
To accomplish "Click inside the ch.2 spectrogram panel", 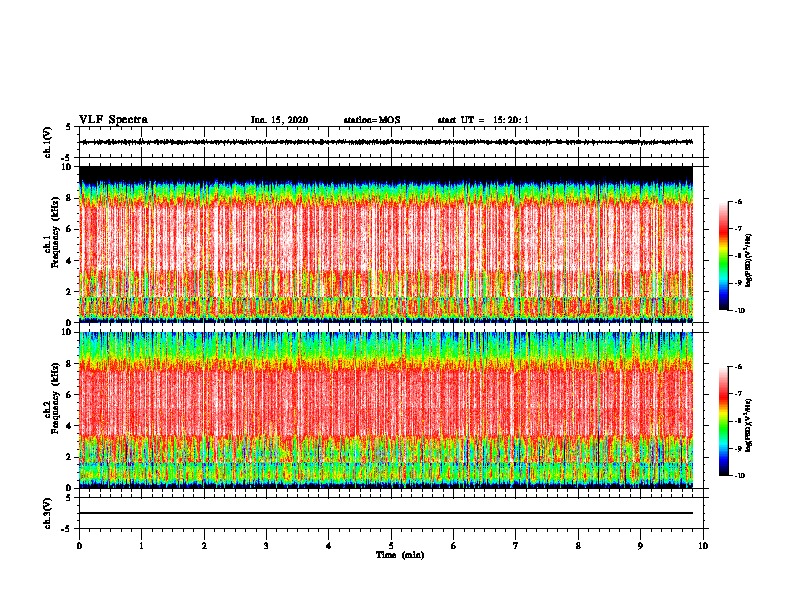I will click(x=386, y=410).
